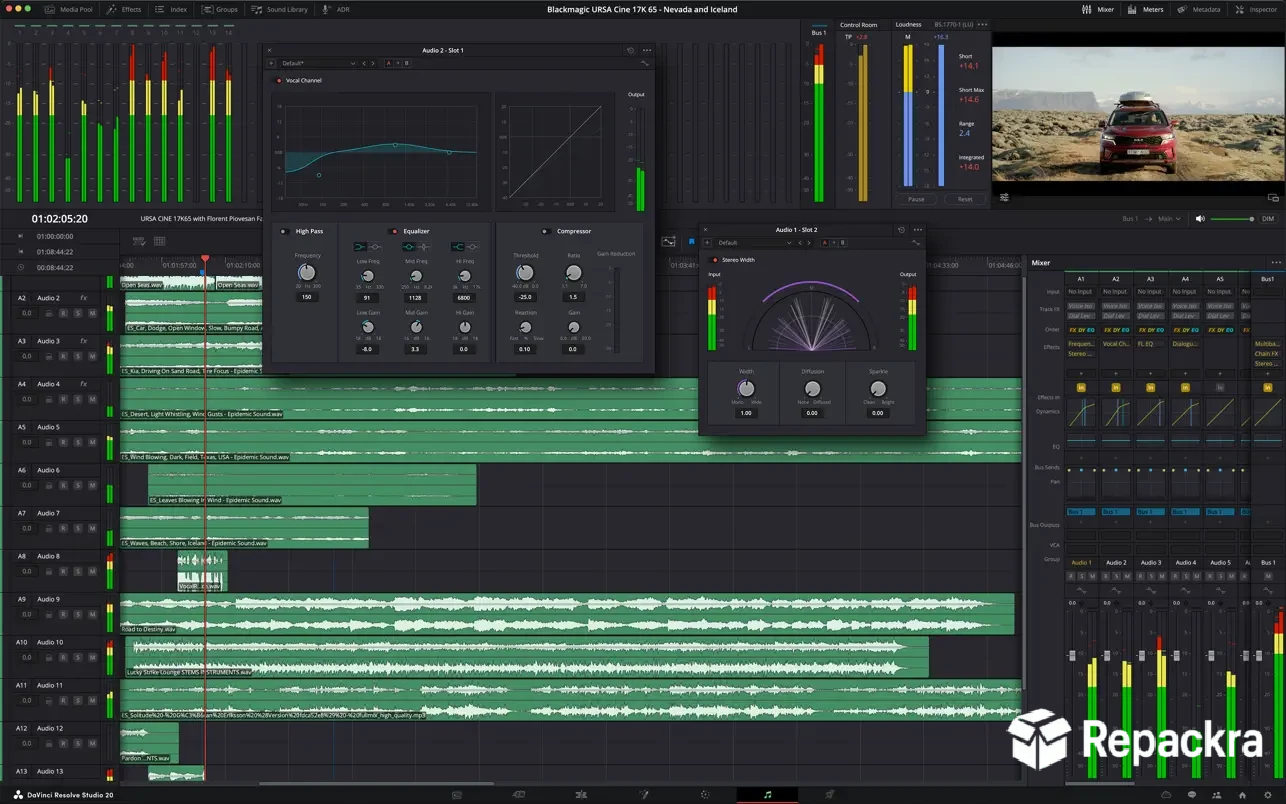1286x804 pixels.
Task: Select the A compare state in Audio 2 - Slot 1
Action: [388, 63]
